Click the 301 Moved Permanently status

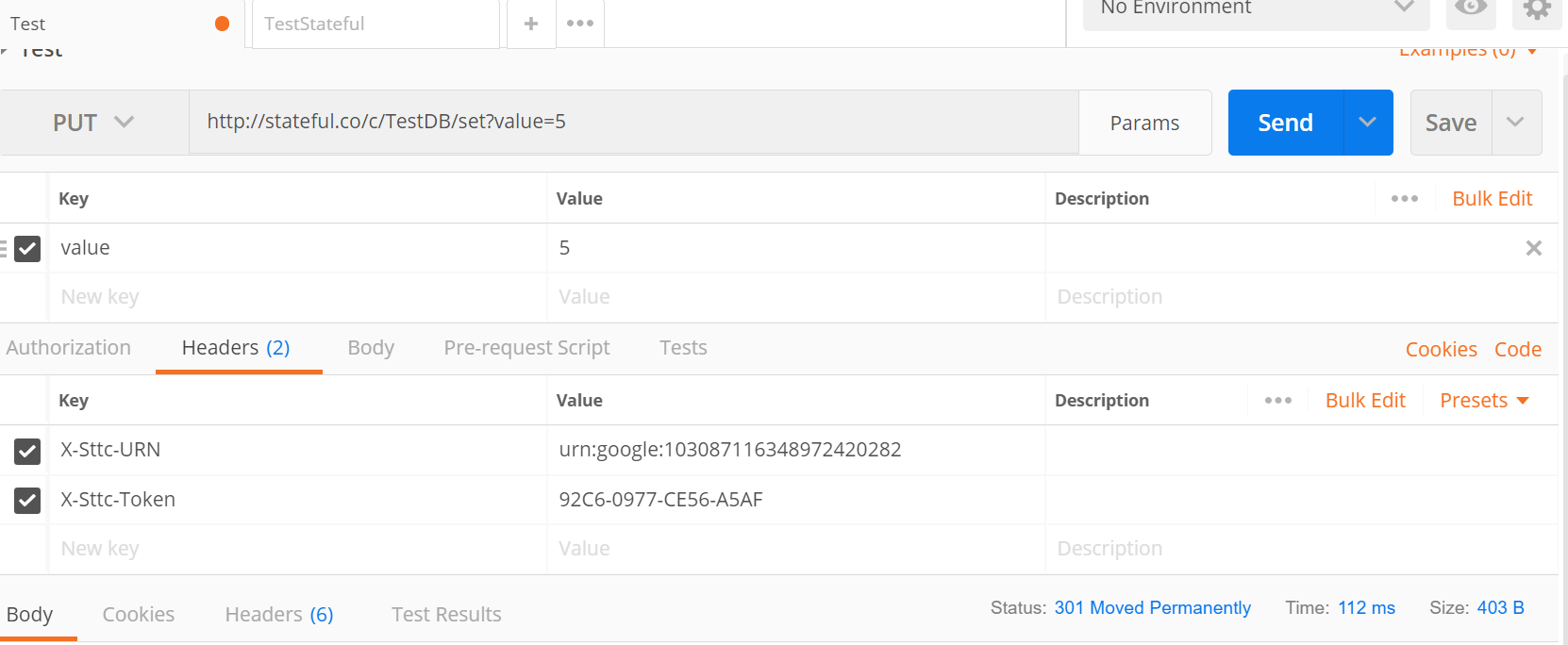(1152, 608)
